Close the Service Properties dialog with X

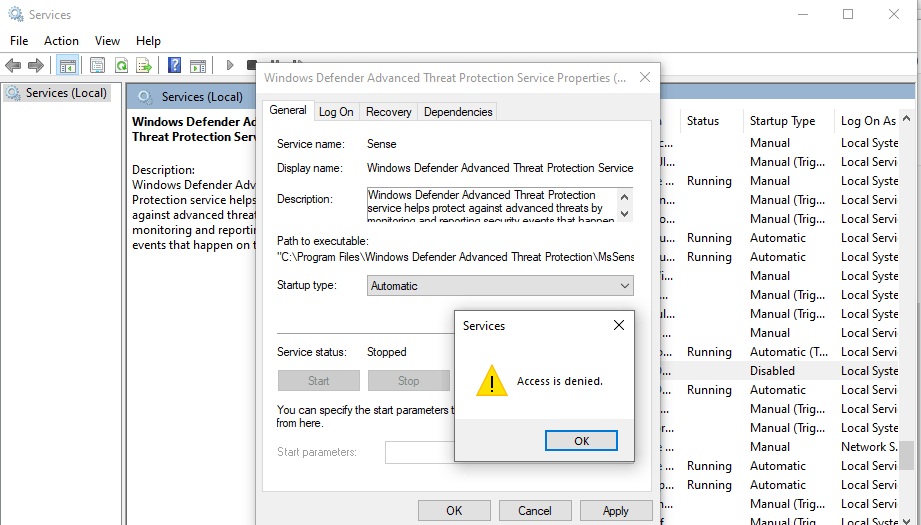pyautogui.click(x=644, y=78)
